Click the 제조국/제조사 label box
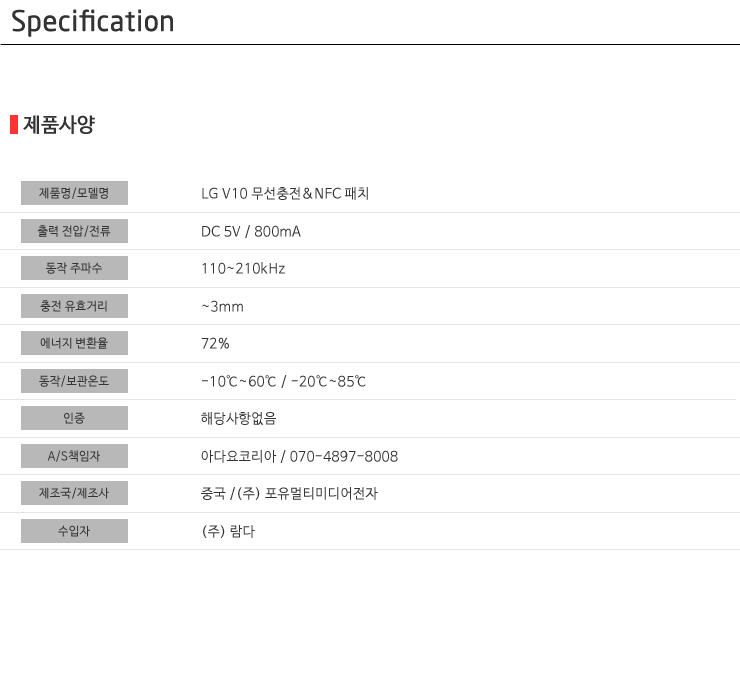 coord(74,493)
